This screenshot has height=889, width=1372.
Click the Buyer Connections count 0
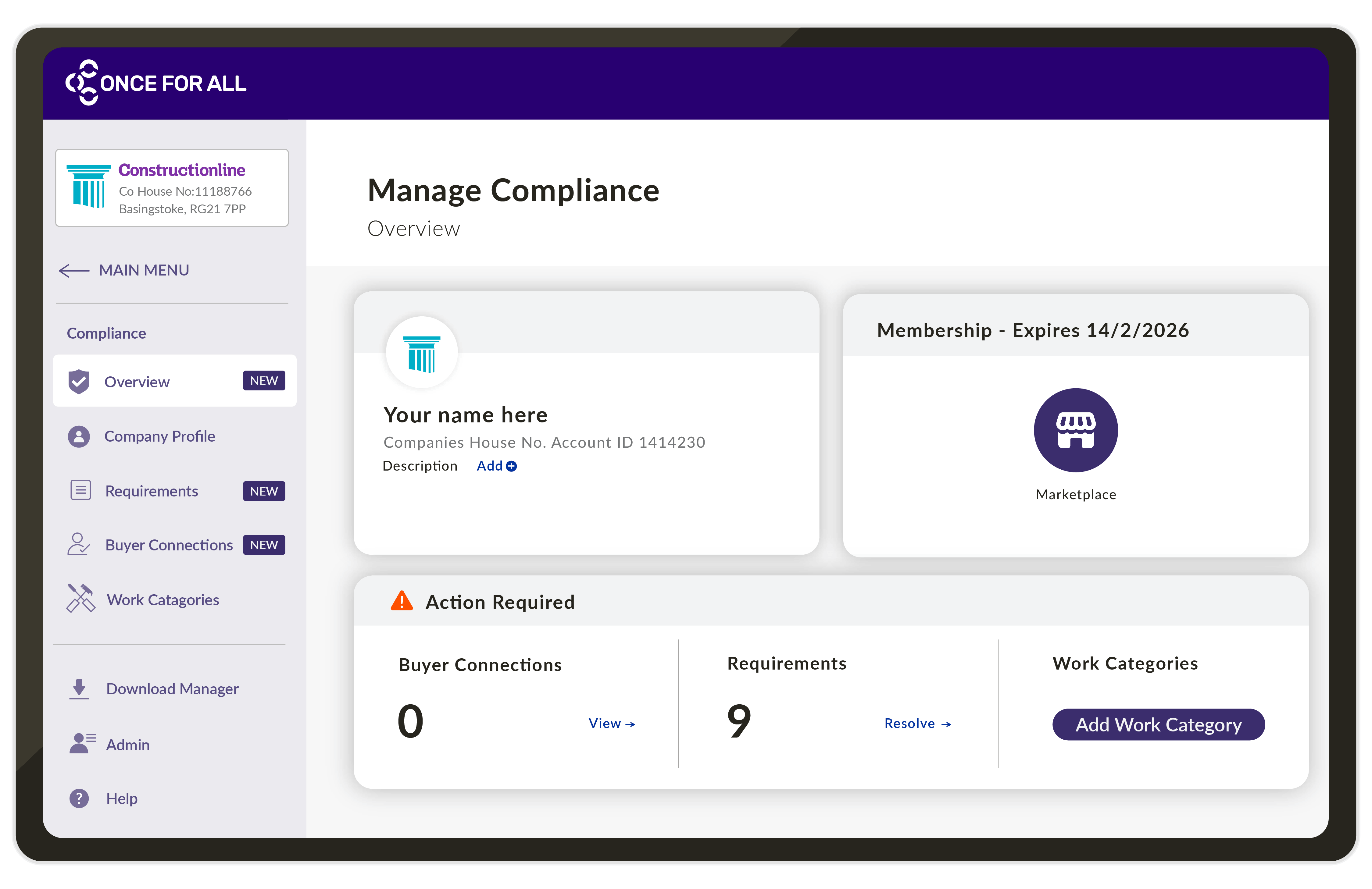(x=410, y=721)
